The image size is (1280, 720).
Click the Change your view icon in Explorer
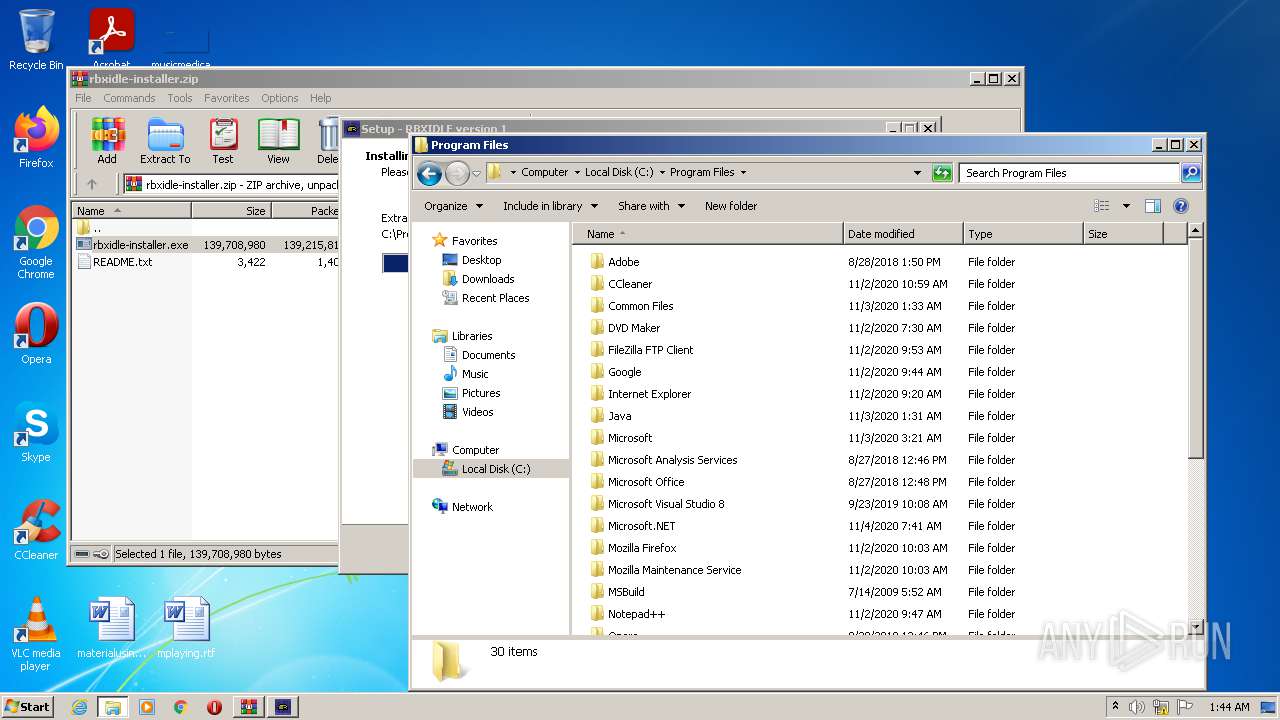pos(1102,206)
